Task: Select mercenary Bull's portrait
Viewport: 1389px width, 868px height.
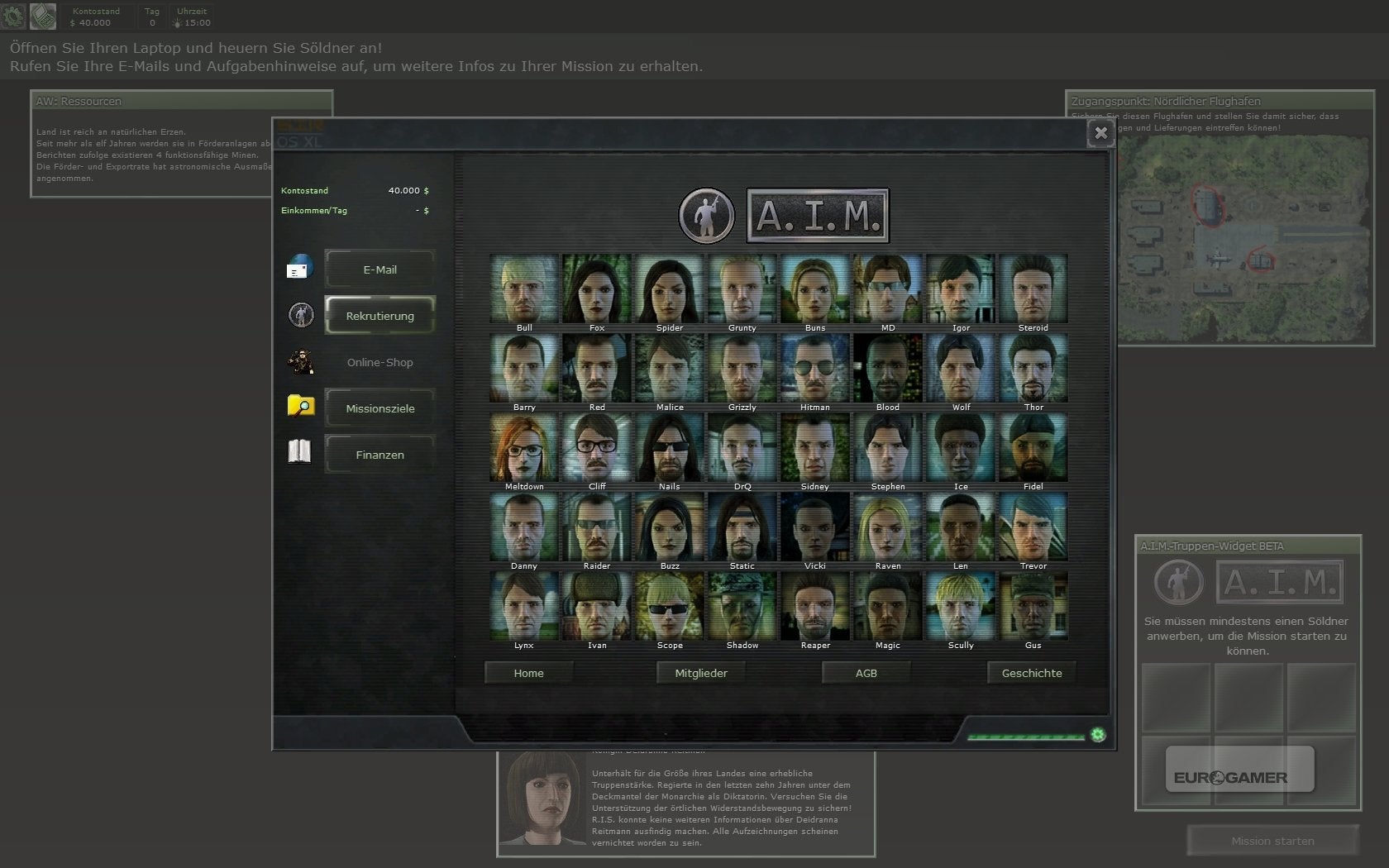Action: [524, 289]
